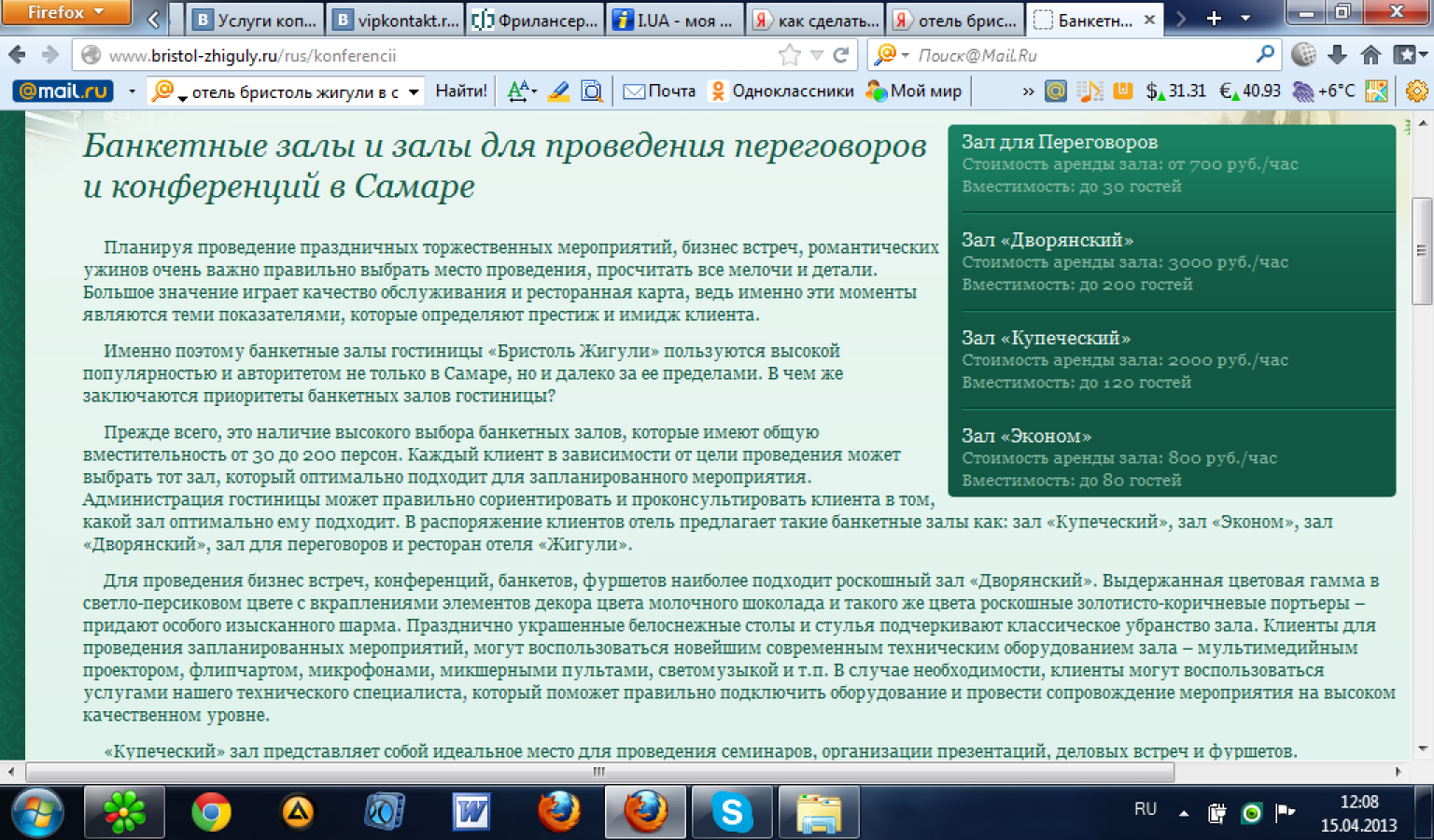Screen dimensions: 1434x840
Task: Click the music note toolbar icon
Action: tap(1089, 91)
